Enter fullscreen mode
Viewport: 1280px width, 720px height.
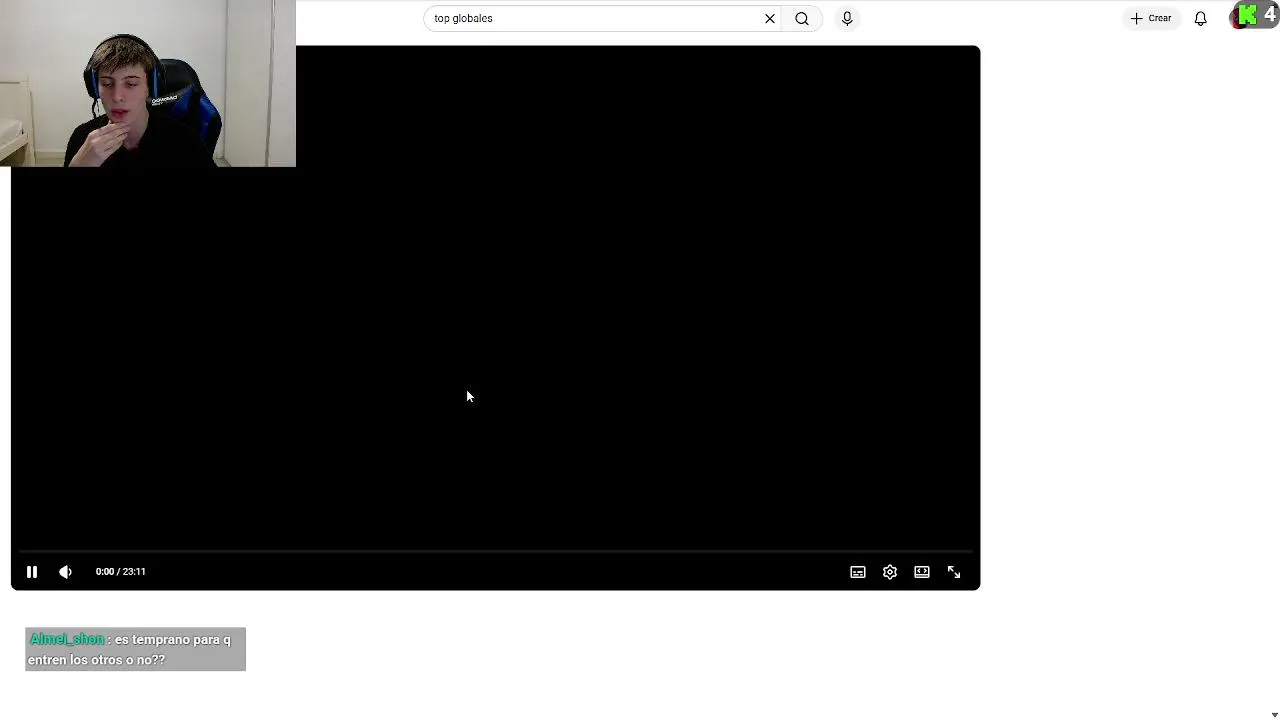954,572
